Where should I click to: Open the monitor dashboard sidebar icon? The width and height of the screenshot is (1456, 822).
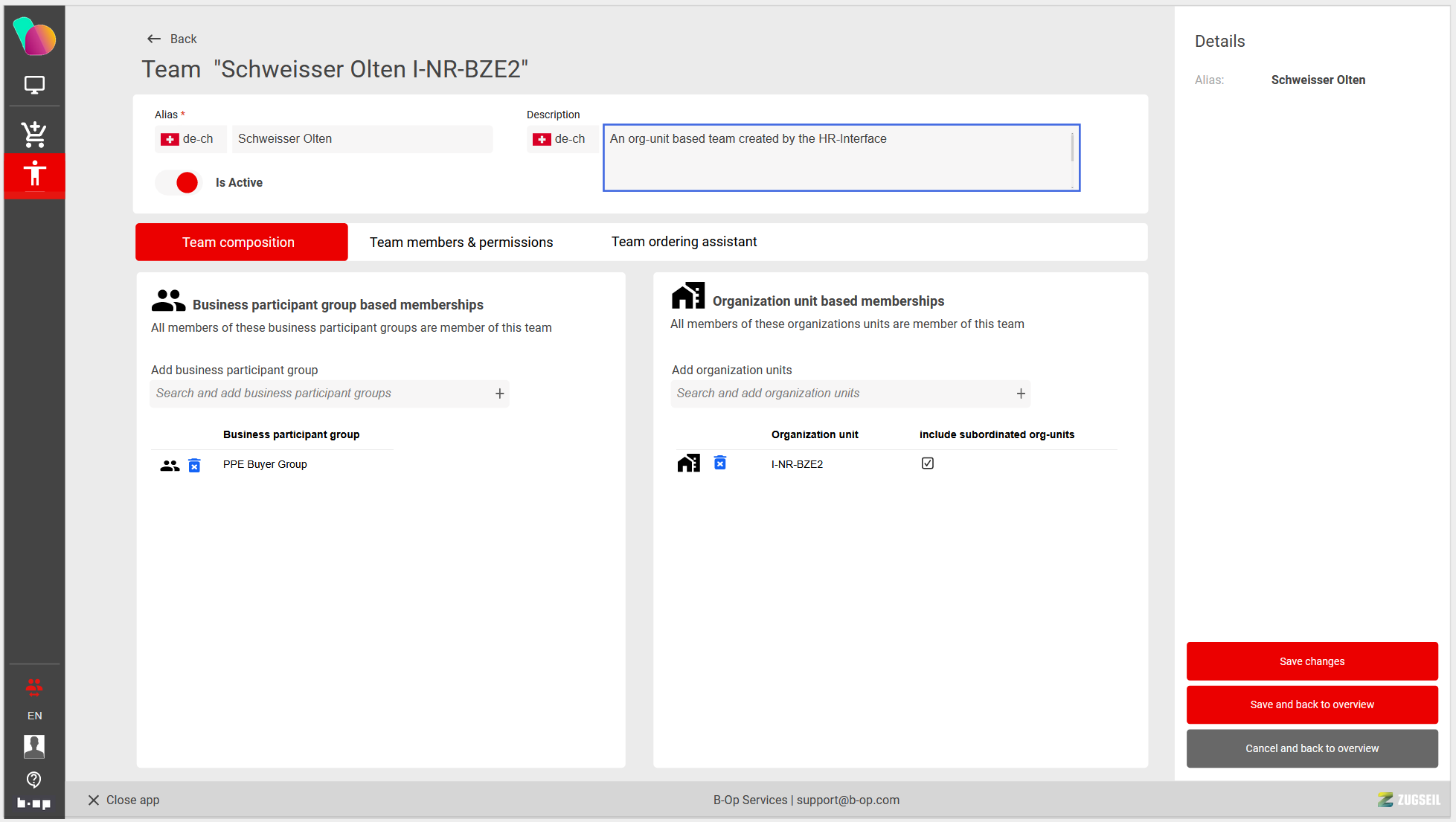click(34, 85)
